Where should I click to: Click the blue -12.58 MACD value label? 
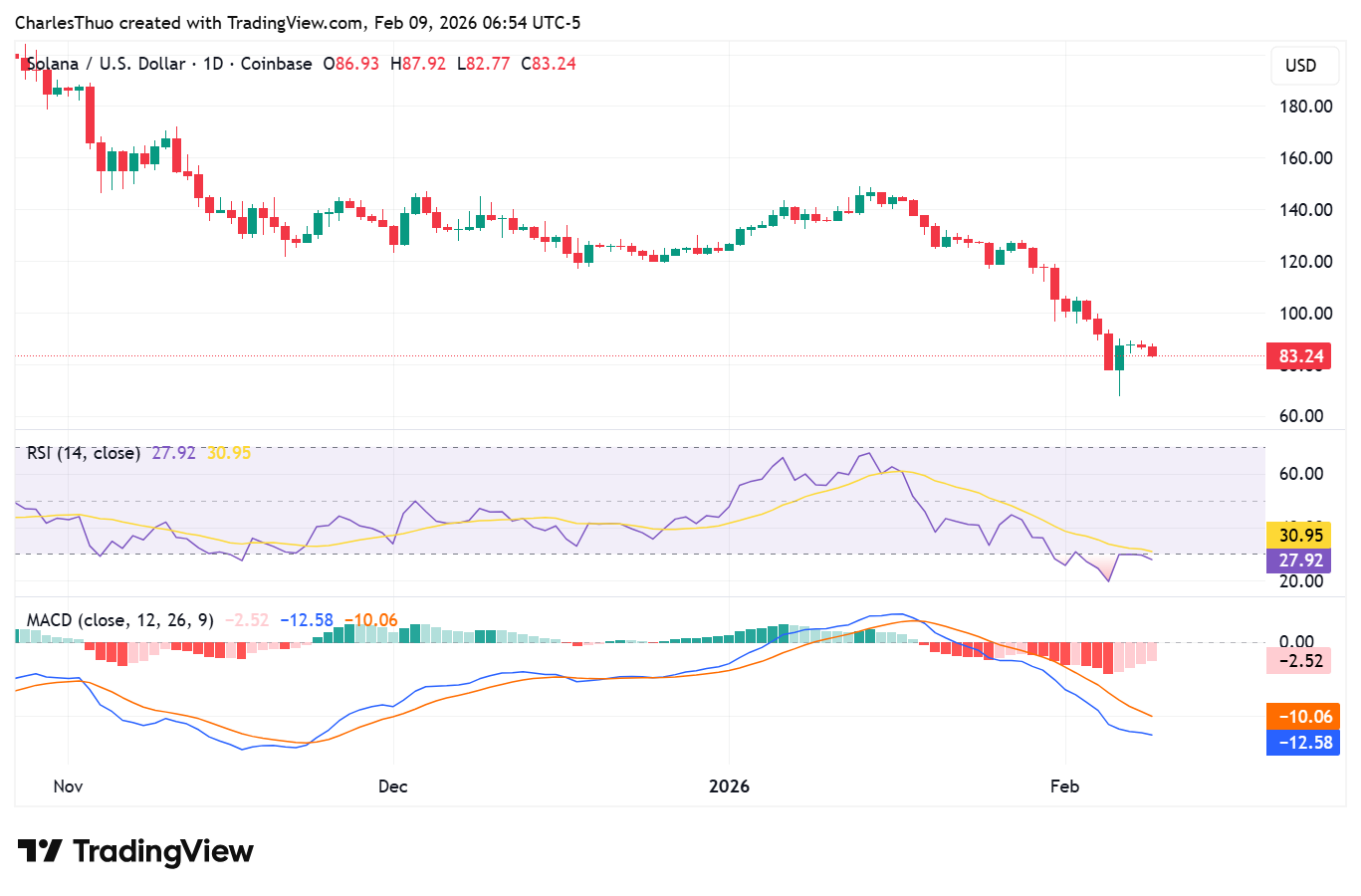[x=1302, y=744]
